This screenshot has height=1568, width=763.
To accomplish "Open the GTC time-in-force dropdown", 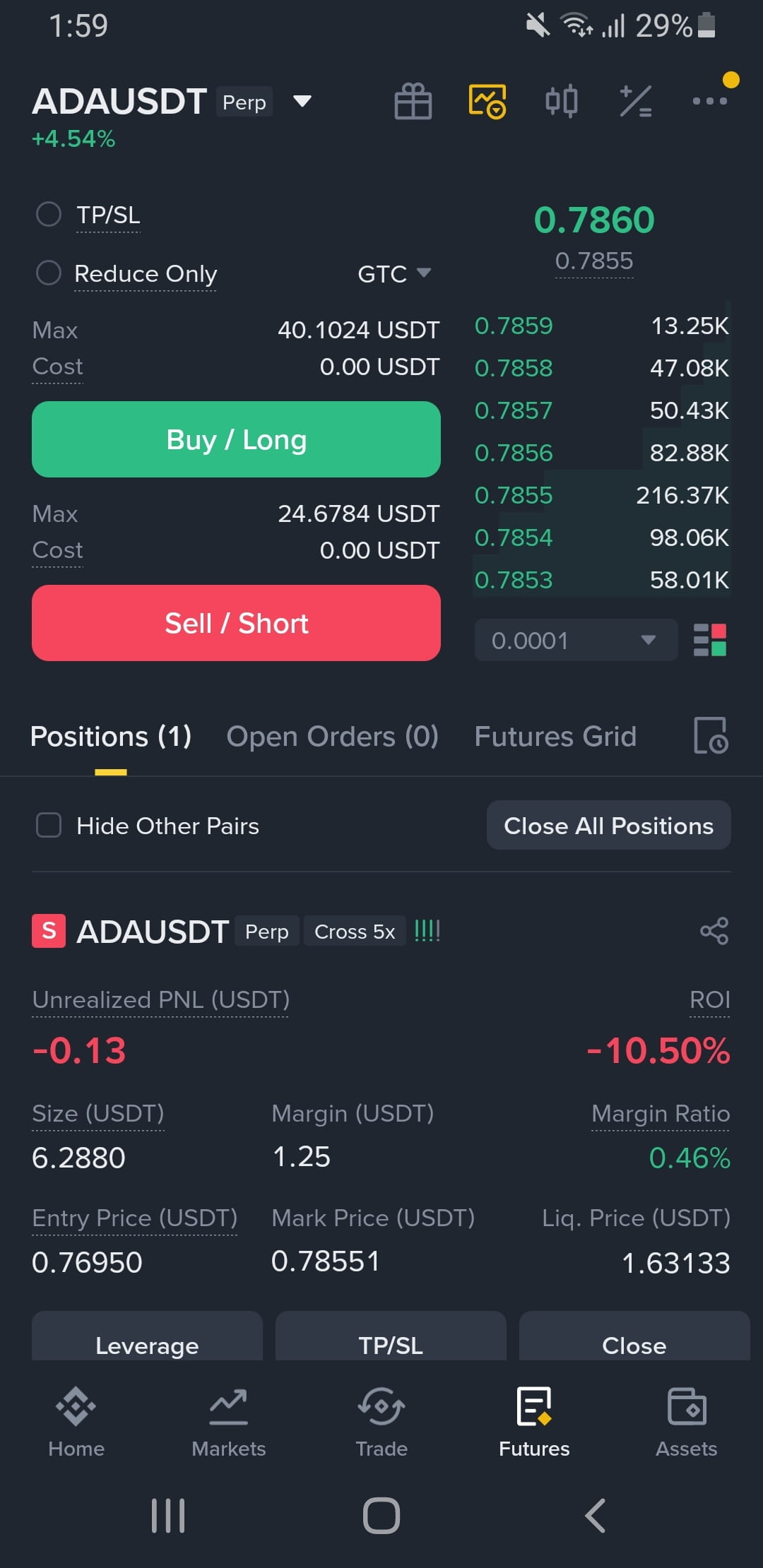I will pos(394,273).
